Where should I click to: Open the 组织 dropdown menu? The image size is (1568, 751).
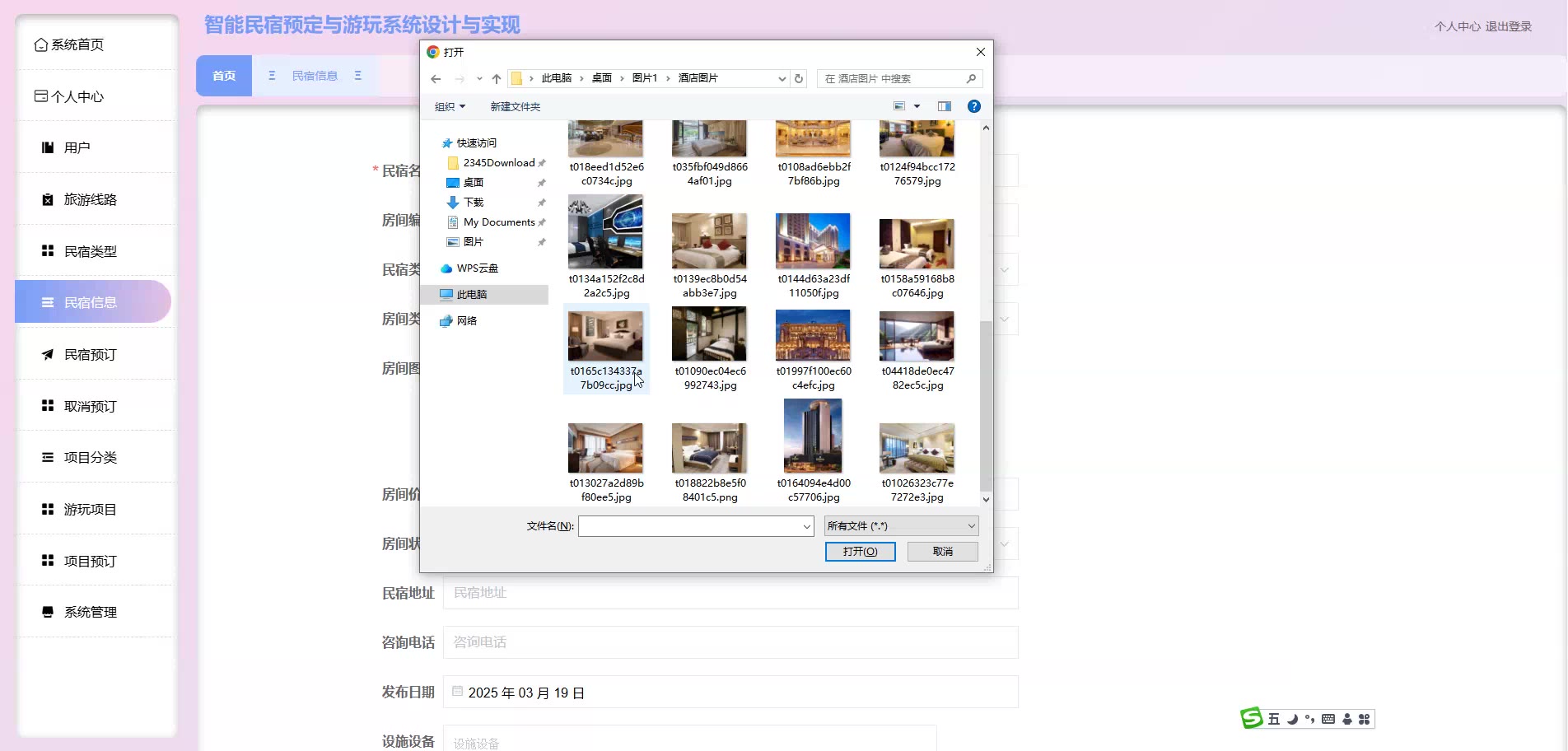point(450,107)
